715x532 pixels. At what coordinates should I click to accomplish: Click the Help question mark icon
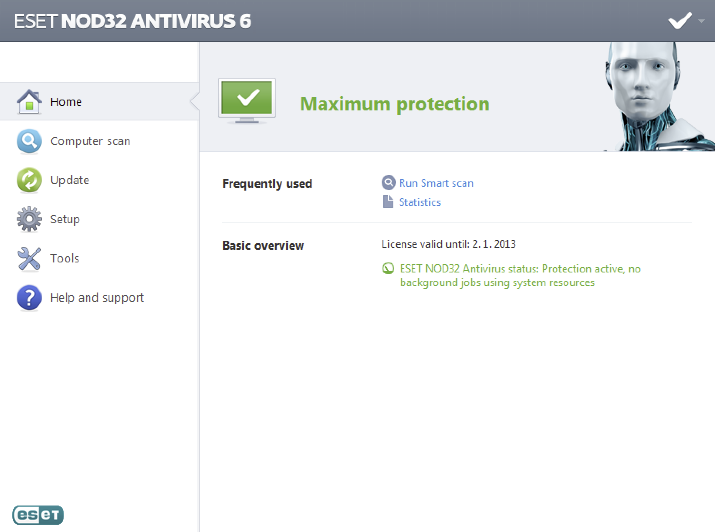[x=30, y=298]
